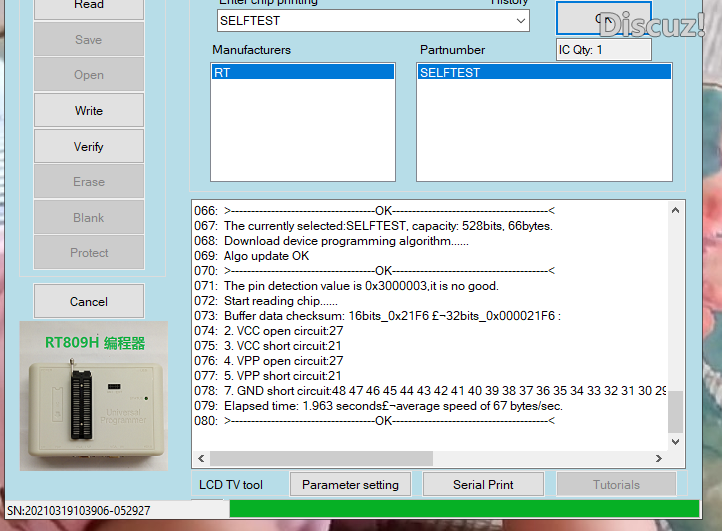Click the vertical scrollbar thumb in log

tap(676, 411)
